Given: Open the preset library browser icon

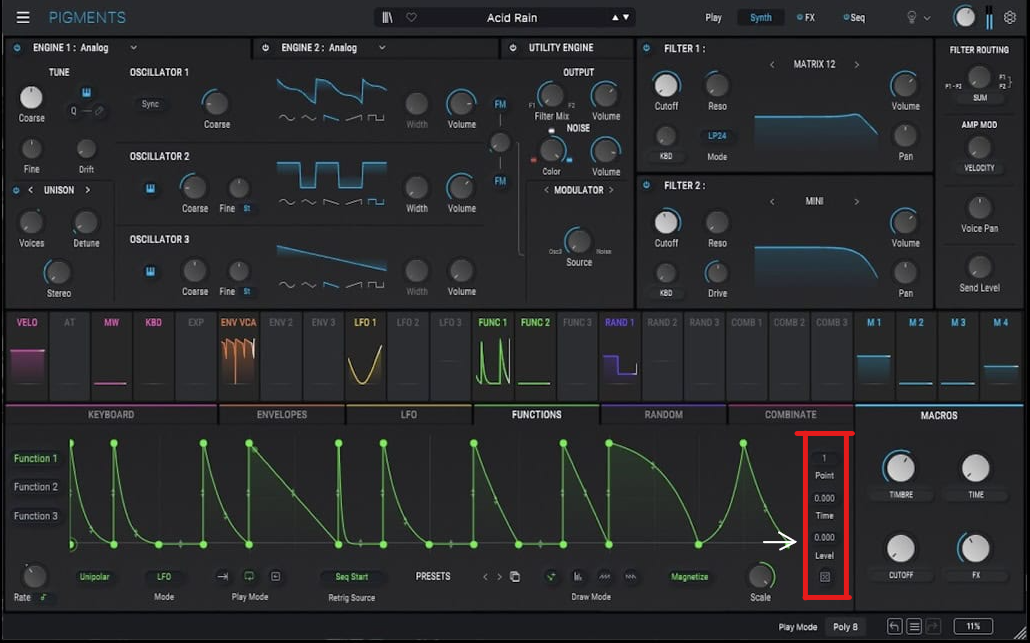Looking at the screenshot, I should [x=388, y=18].
